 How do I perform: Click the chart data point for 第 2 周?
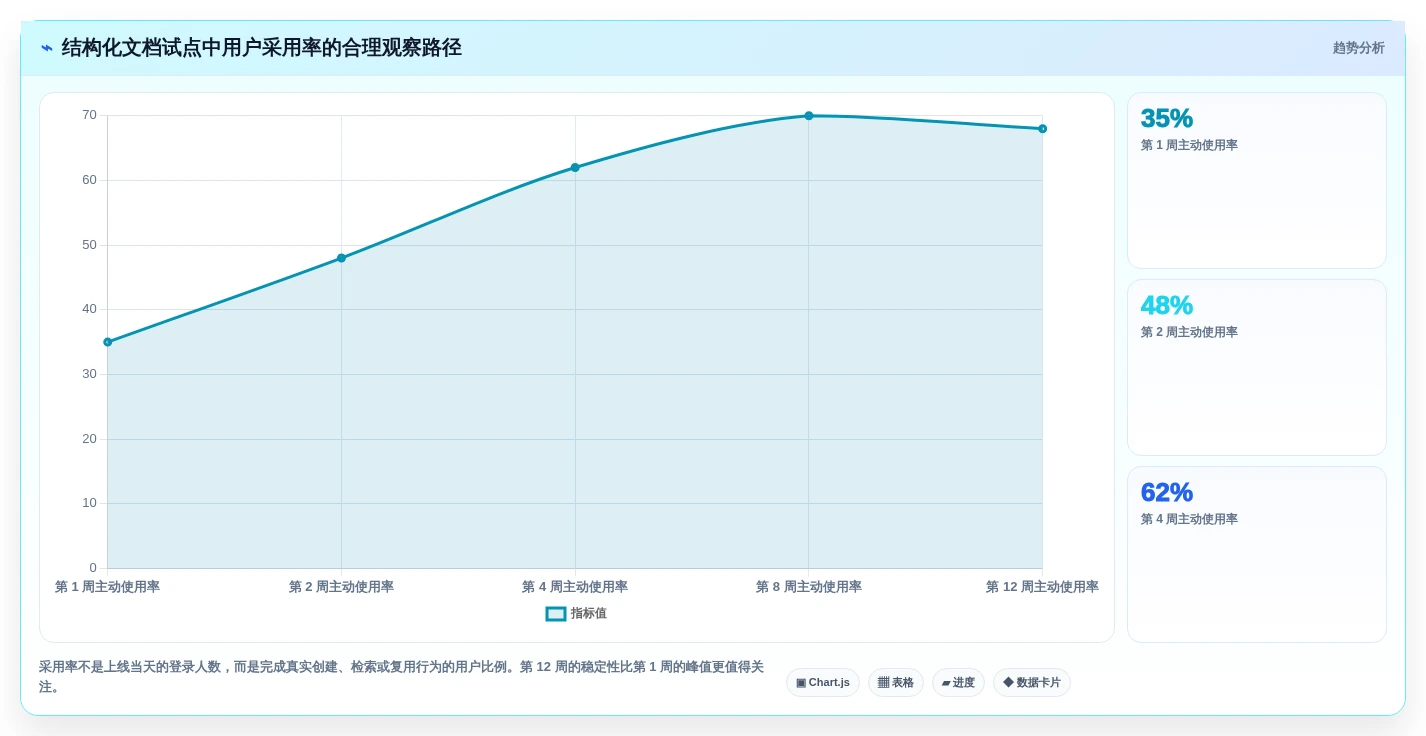341,258
